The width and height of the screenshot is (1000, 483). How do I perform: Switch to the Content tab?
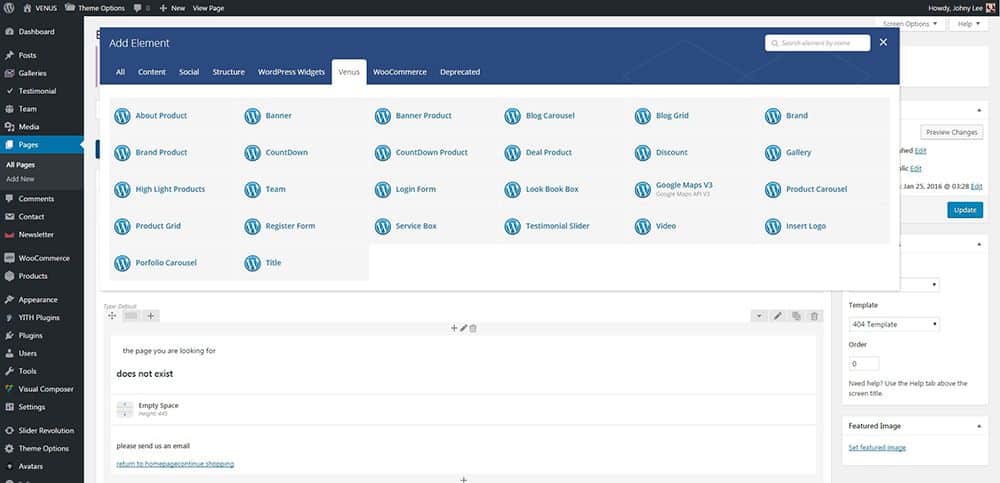click(x=152, y=72)
